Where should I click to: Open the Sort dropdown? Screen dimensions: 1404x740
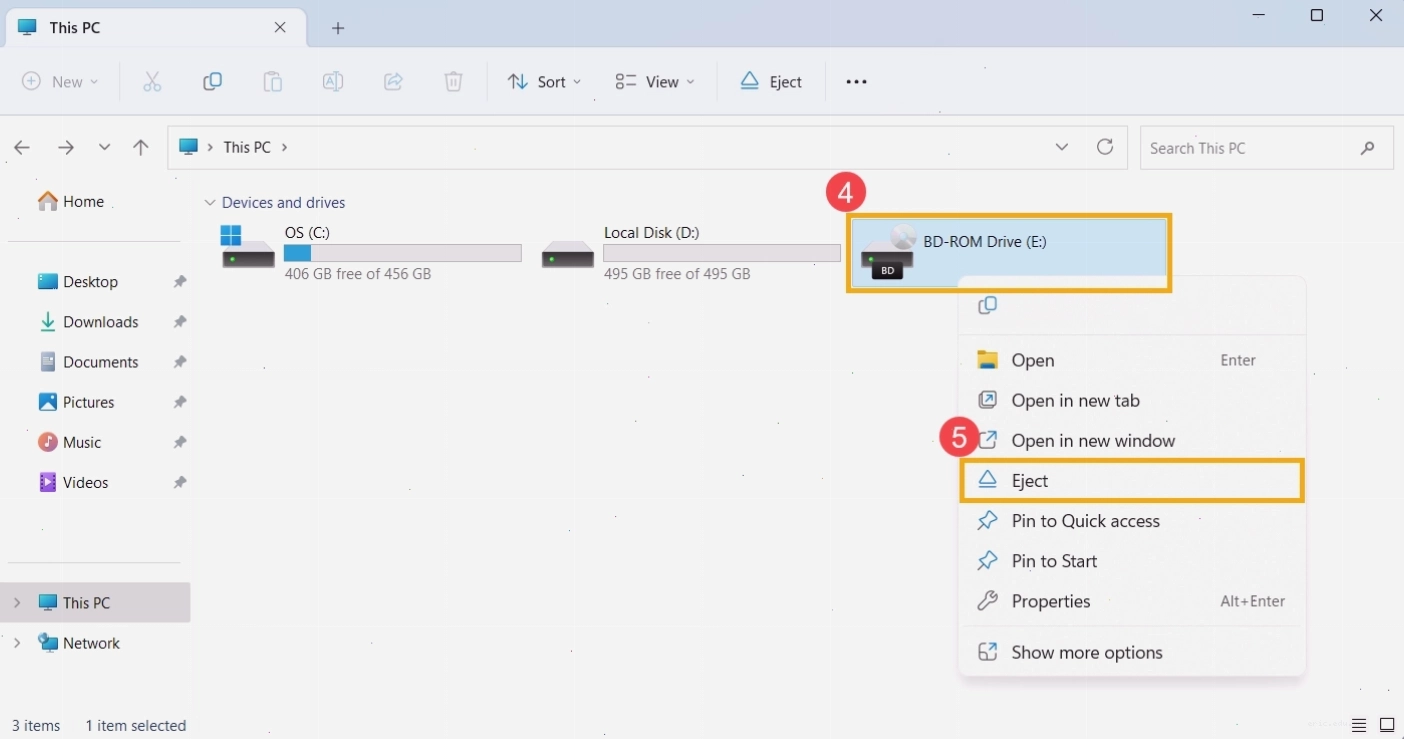[x=545, y=82]
